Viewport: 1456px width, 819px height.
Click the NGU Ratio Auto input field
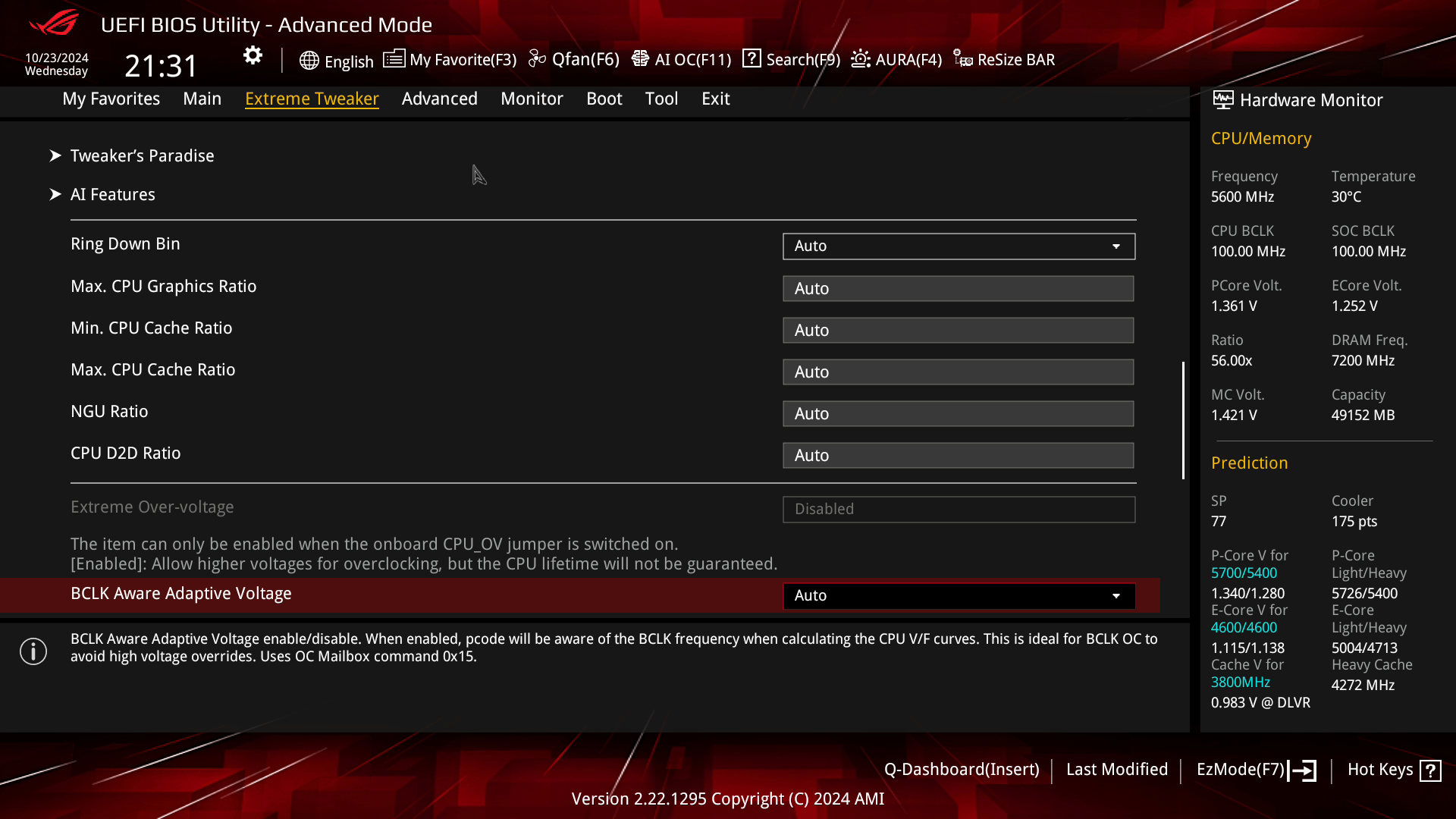pos(958,413)
